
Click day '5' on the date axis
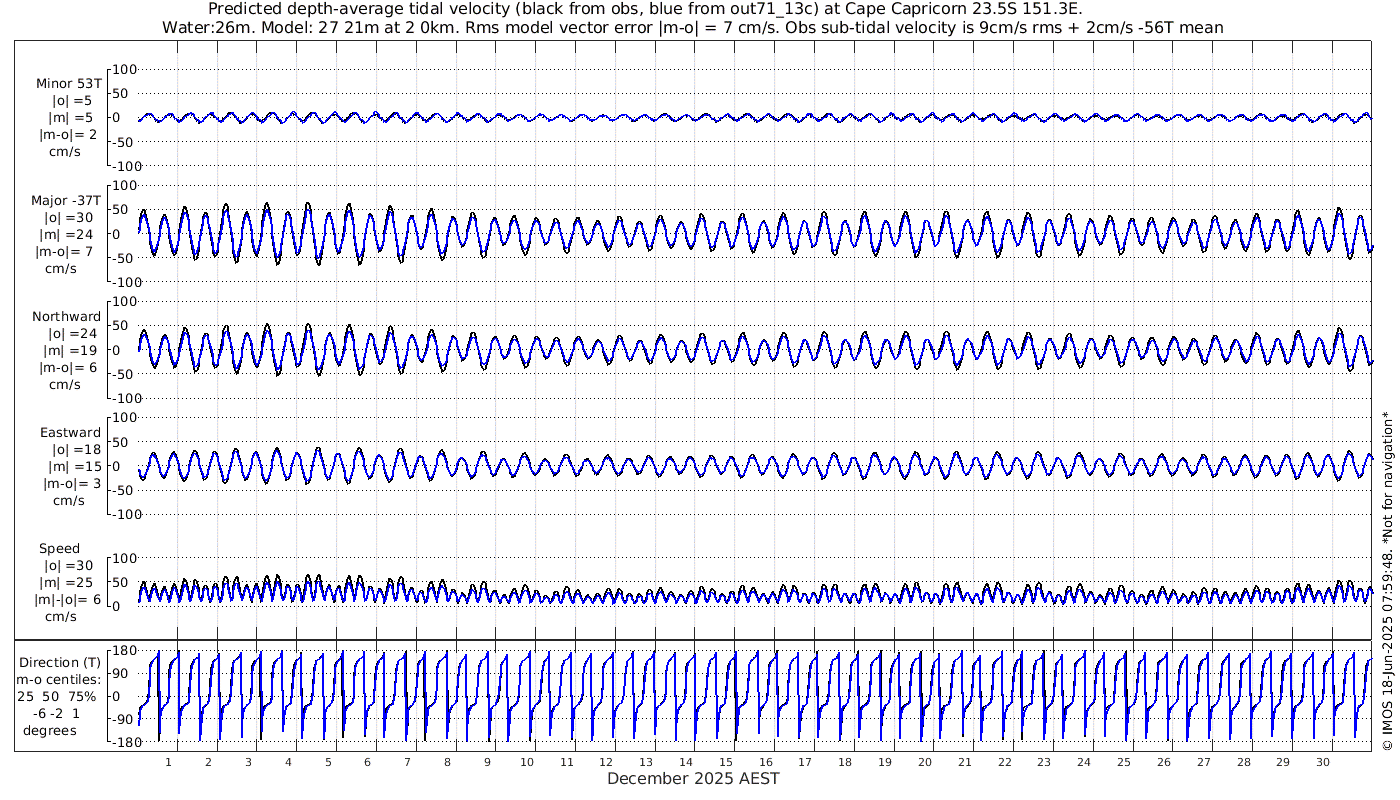coord(328,762)
